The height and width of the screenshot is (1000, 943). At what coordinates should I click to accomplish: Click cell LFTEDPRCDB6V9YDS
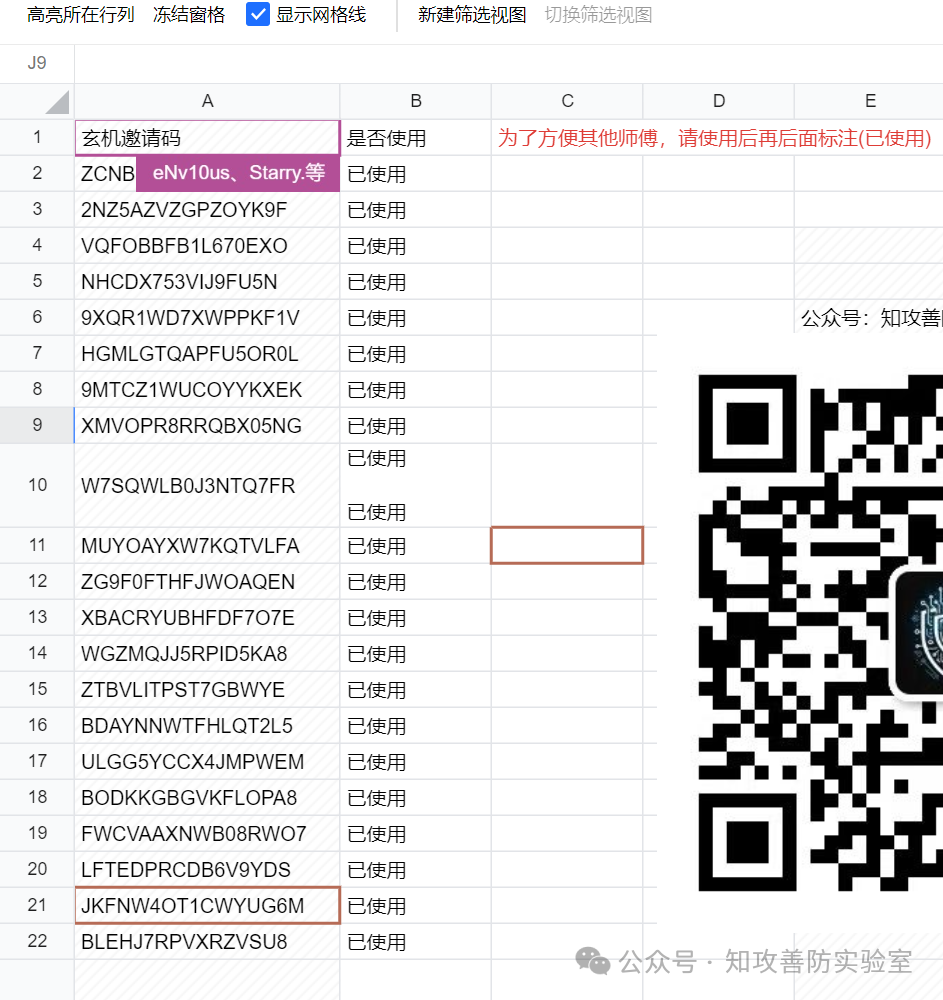pyautogui.click(x=207, y=869)
